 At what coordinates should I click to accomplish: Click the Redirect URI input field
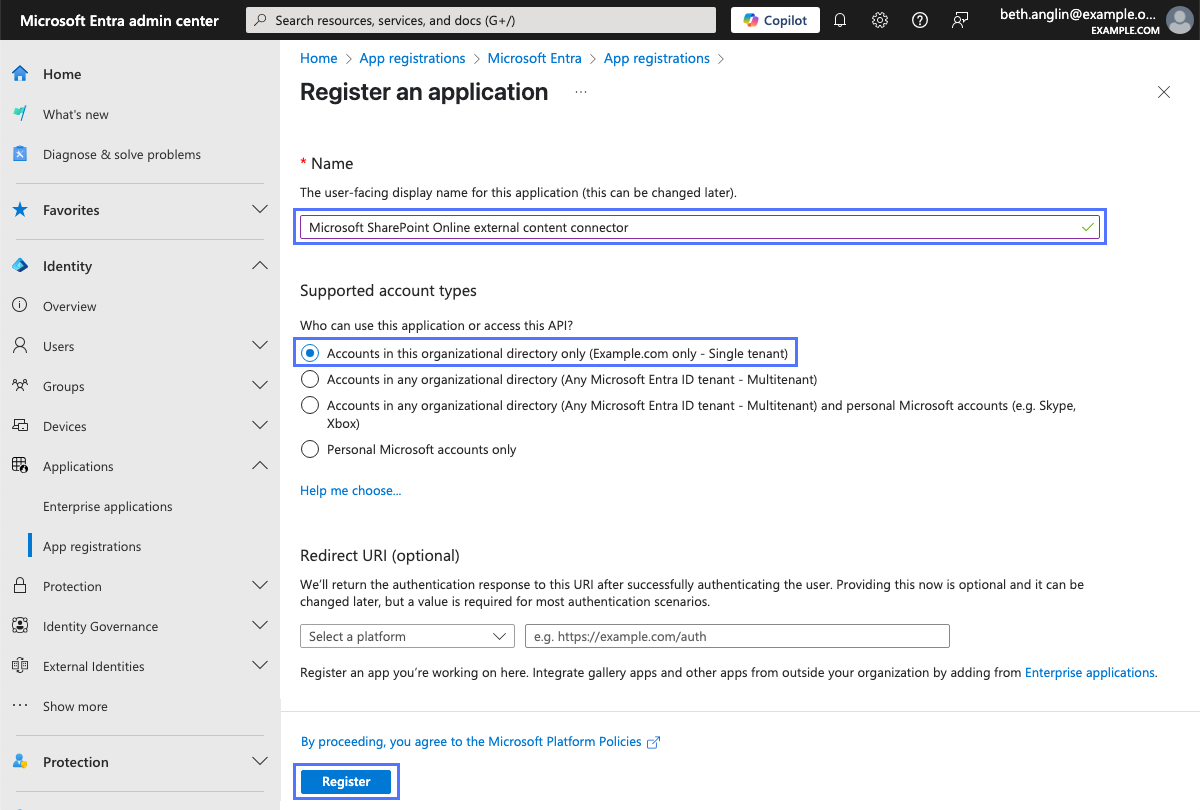point(737,636)
